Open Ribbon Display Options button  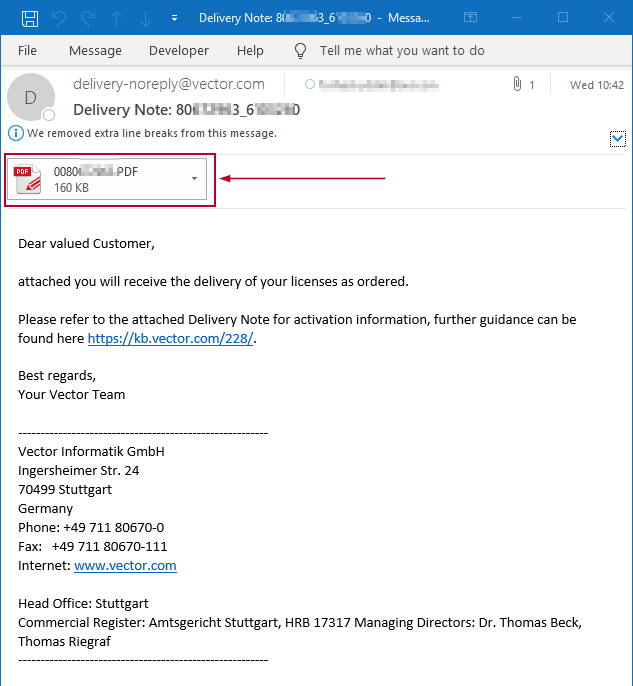(471, 18)
